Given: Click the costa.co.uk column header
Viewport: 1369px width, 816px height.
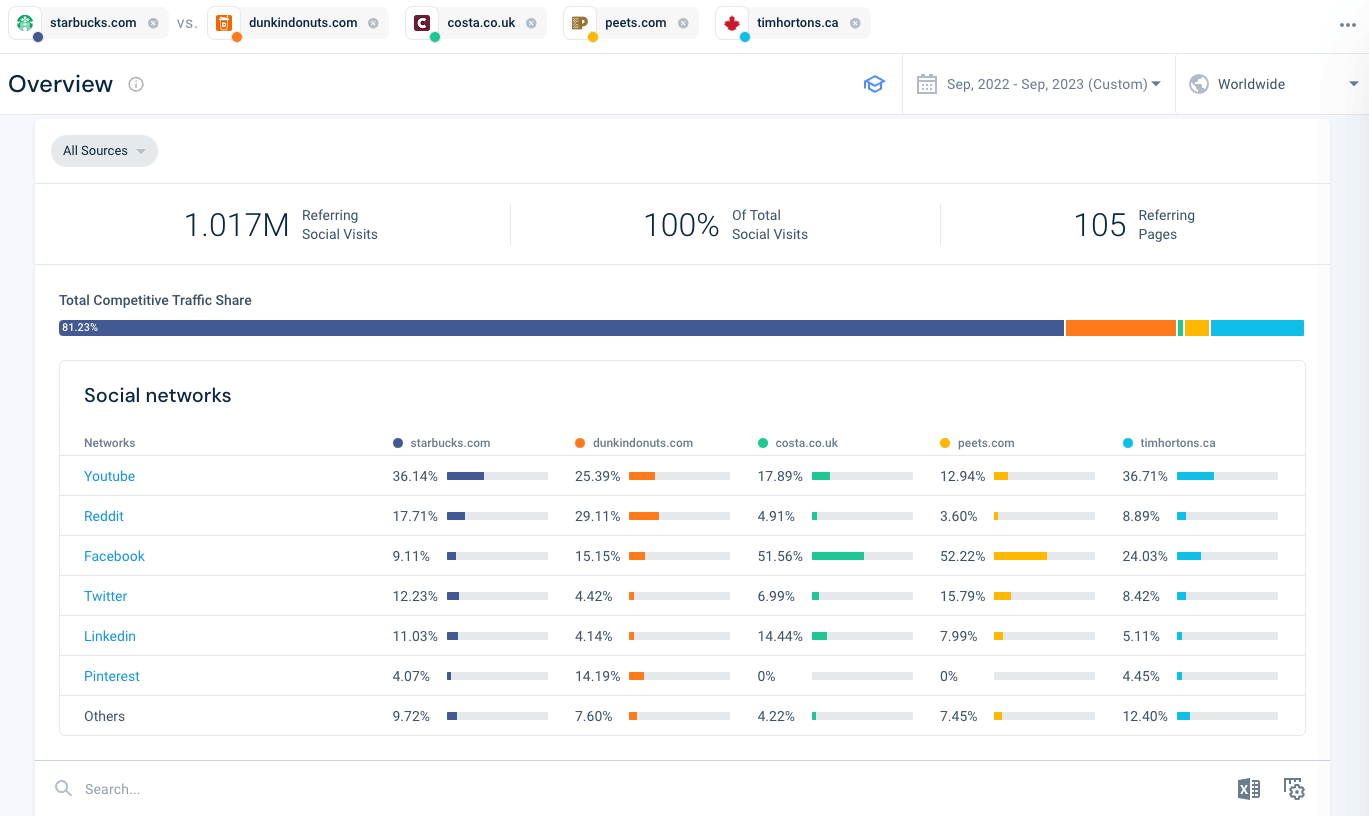Looking at the screenshot, I should pos(798,443).
